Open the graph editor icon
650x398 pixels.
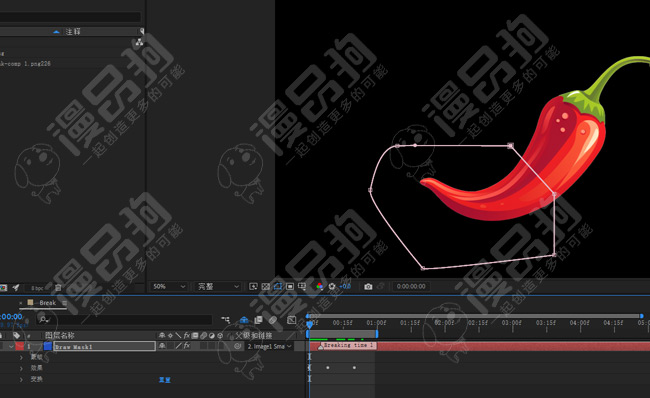292,320
